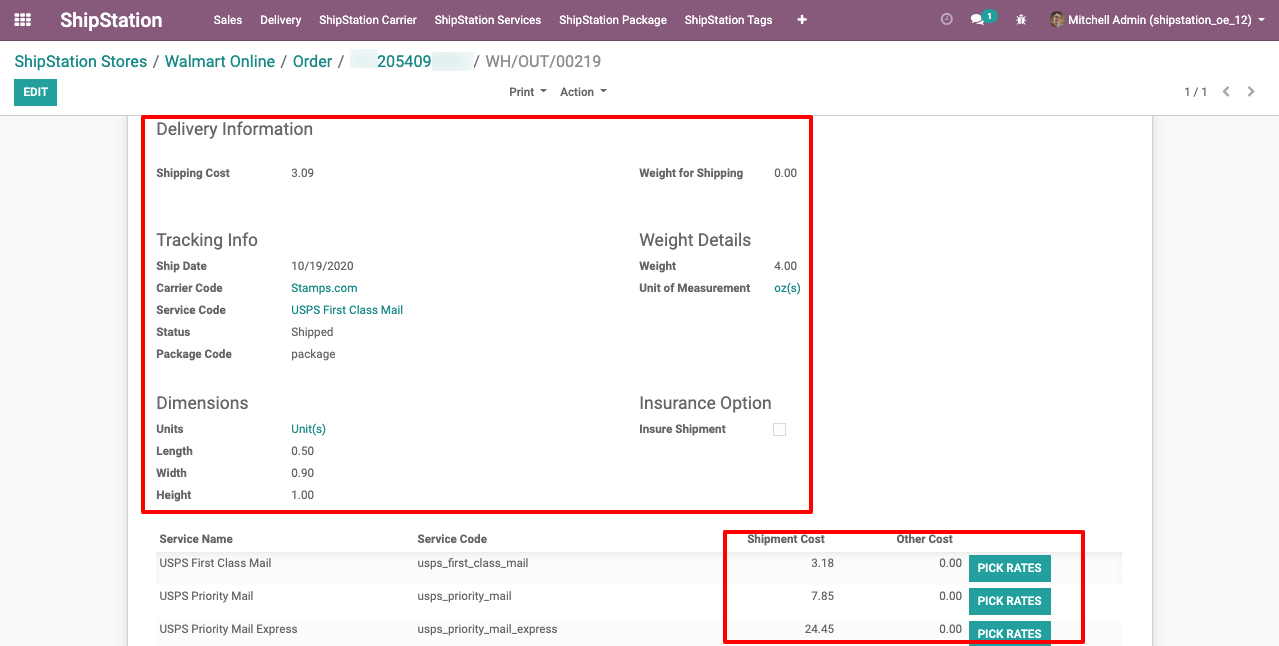Click length value 0.50
Screen dimensions: 1279x646
tap(302, 451)
